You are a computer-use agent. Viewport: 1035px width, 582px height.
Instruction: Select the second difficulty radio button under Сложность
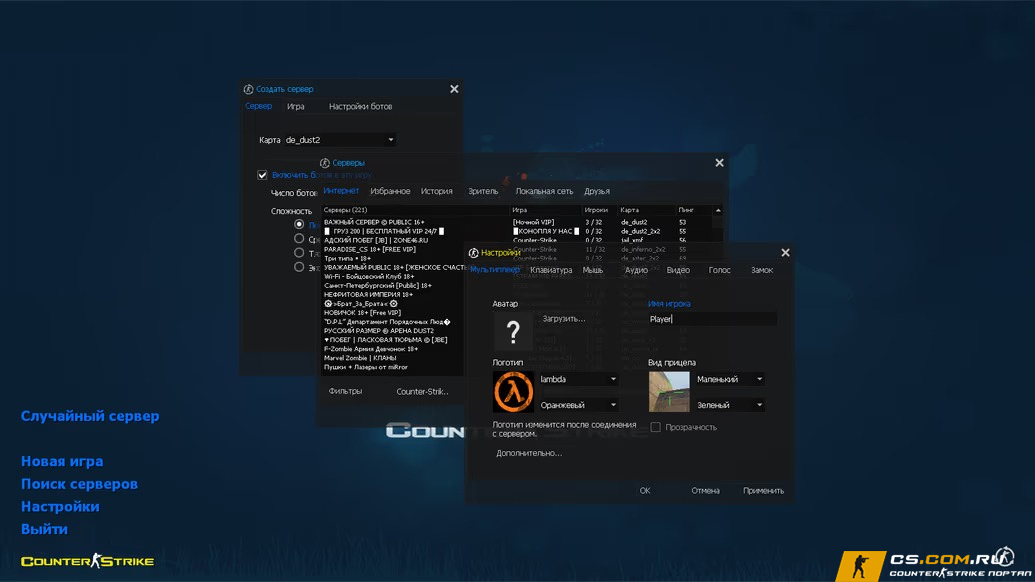point(299,239)
